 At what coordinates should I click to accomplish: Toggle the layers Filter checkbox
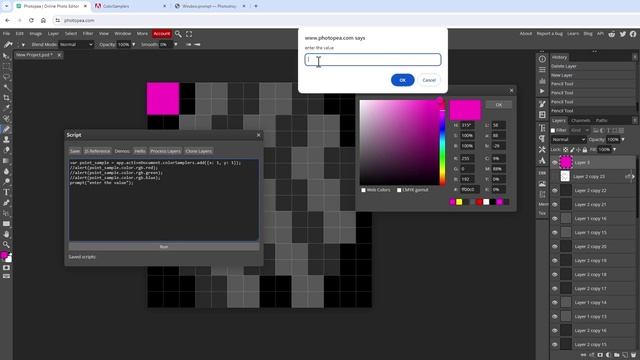pyautogui.click(x=553, y=130)
